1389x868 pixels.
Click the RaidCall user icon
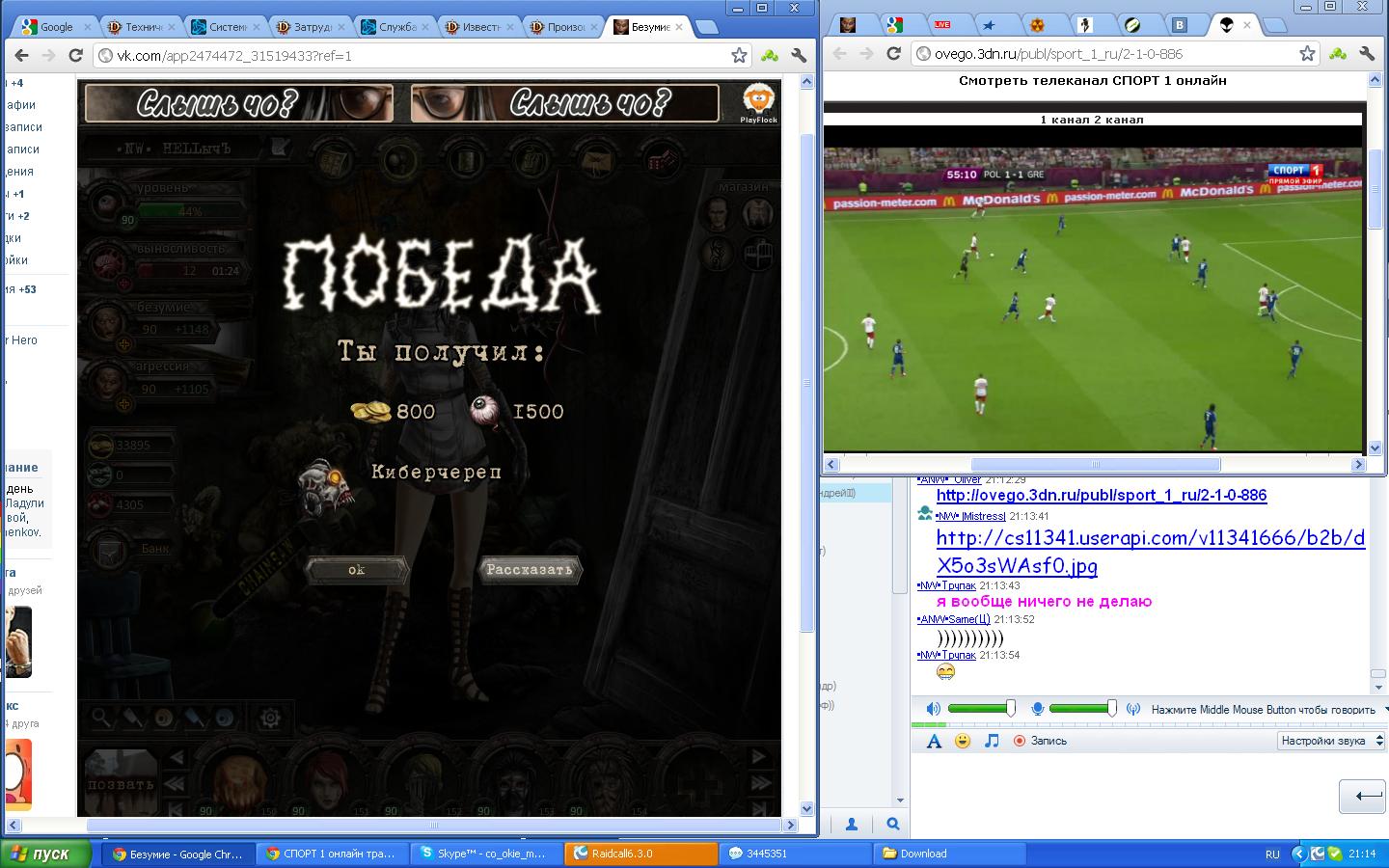(x=852, y=824)
